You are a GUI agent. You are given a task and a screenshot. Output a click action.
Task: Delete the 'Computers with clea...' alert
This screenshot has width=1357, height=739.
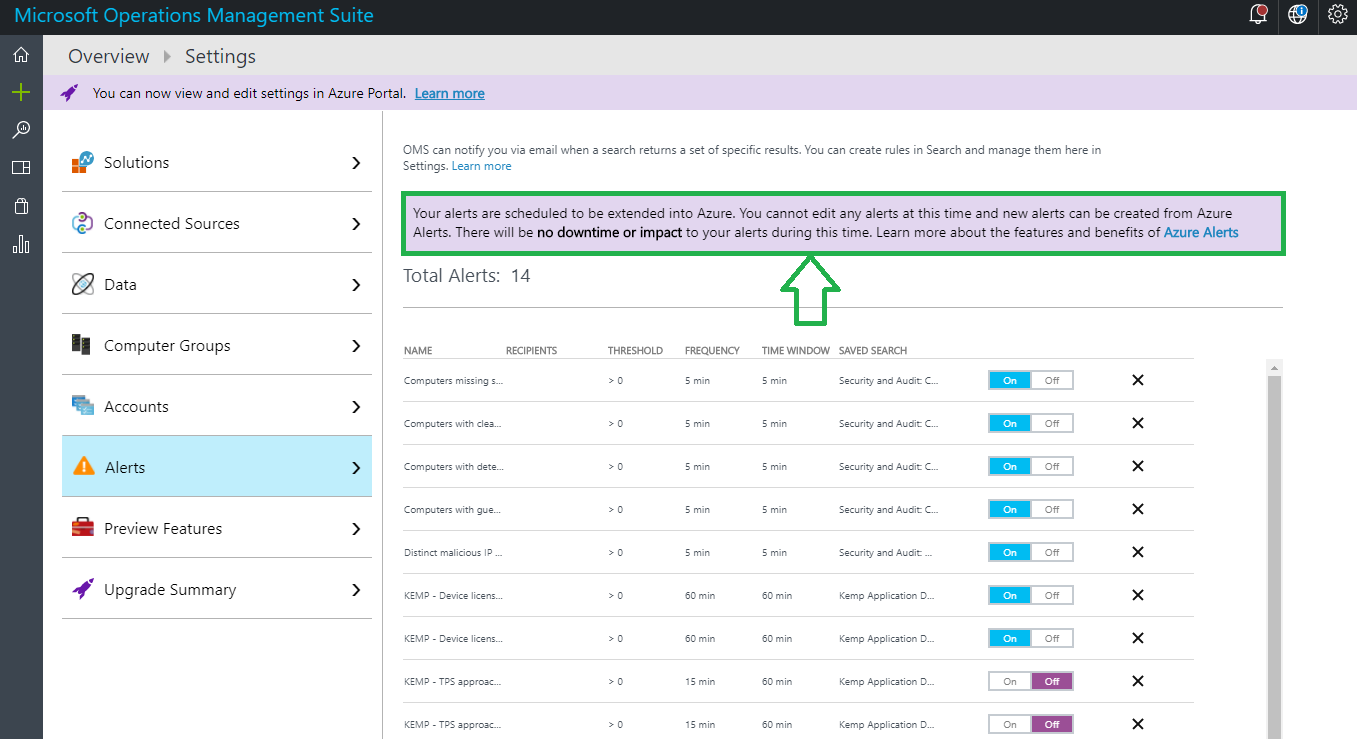click(1137, 423)
